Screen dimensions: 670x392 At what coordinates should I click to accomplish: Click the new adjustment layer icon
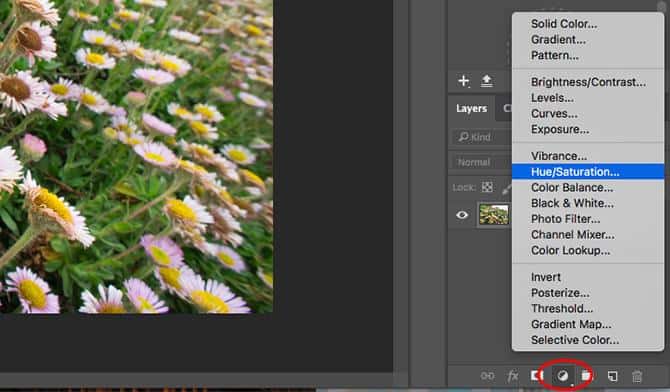(x=563, y=376)
